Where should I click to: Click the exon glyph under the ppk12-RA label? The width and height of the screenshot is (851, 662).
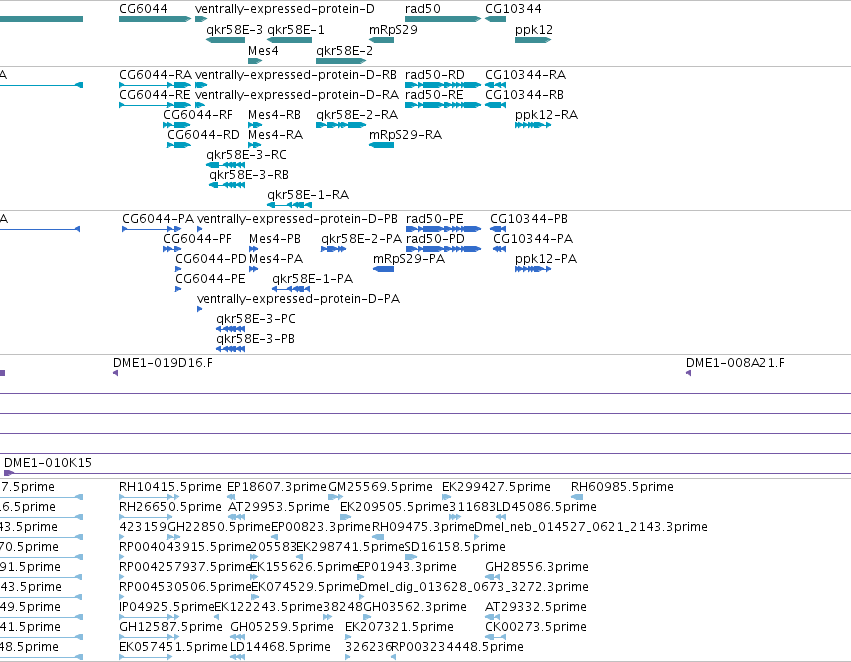point(533,125)
